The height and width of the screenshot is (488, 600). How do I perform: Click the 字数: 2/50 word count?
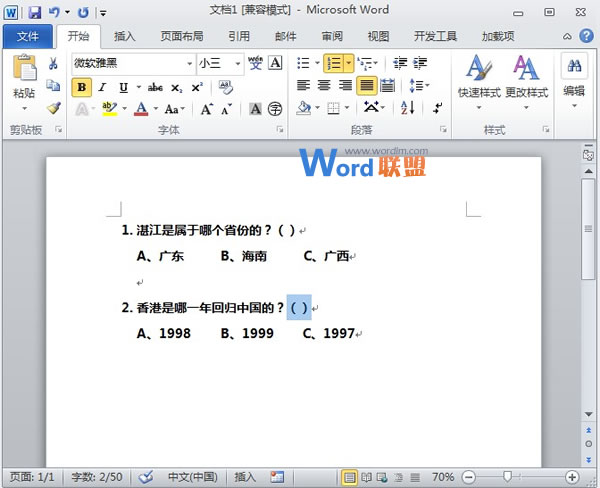tap(97, 477)
